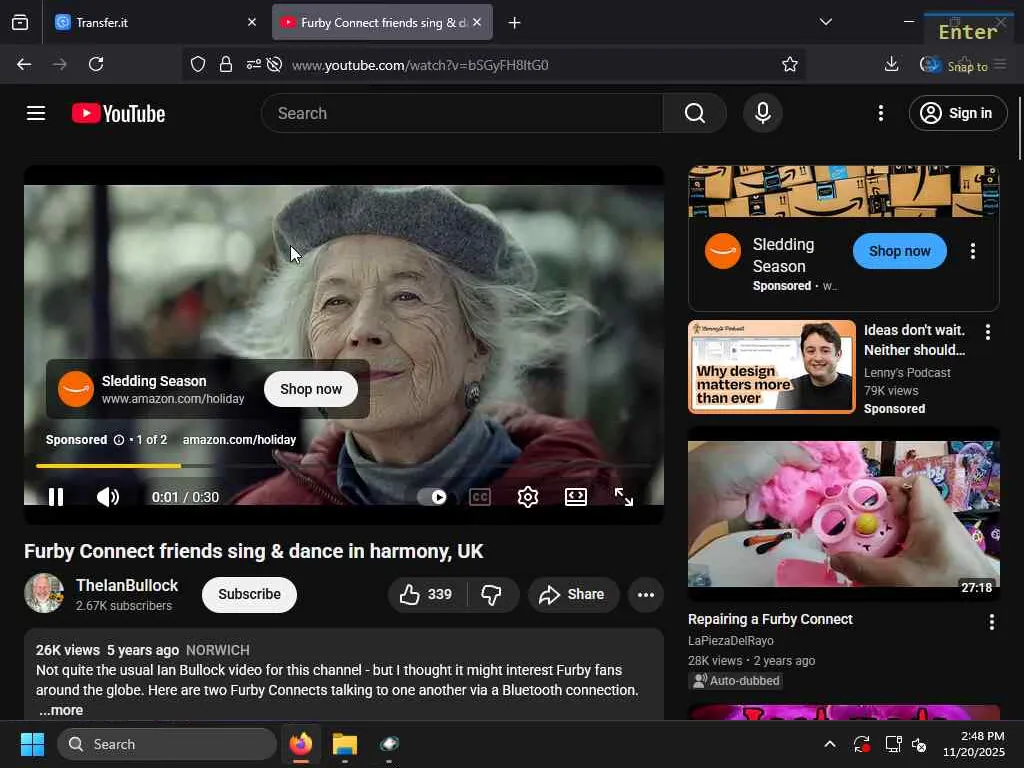
Task: Click Firefox icon in taskbar
Action: pos(301,744)
